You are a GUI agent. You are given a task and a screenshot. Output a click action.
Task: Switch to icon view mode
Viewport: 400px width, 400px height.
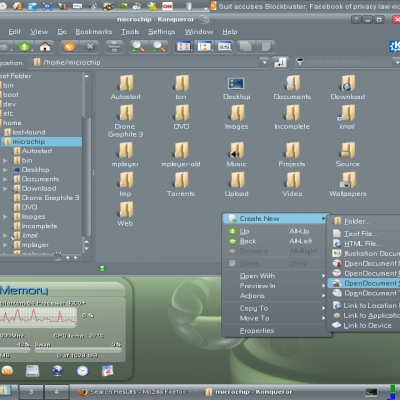[184, 47]
